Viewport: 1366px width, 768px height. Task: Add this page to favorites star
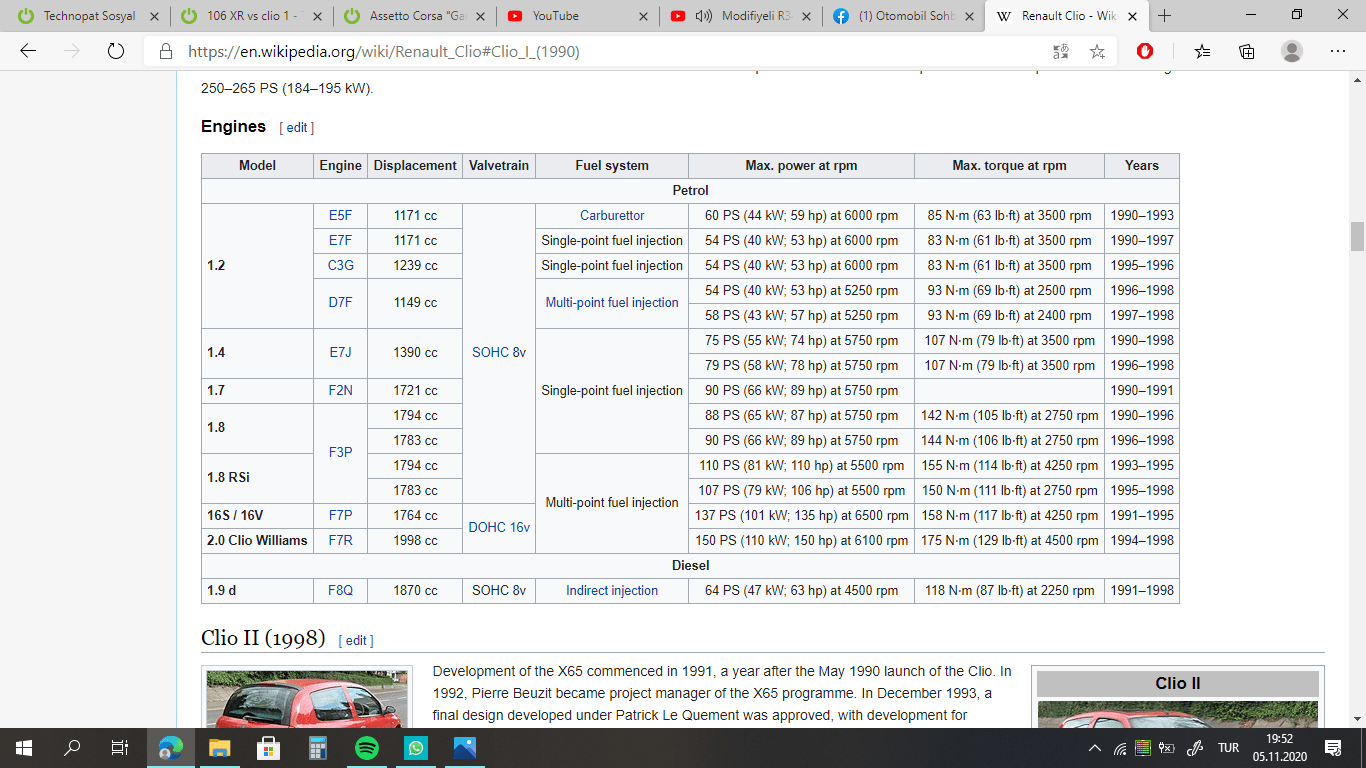pos(1097,52)
